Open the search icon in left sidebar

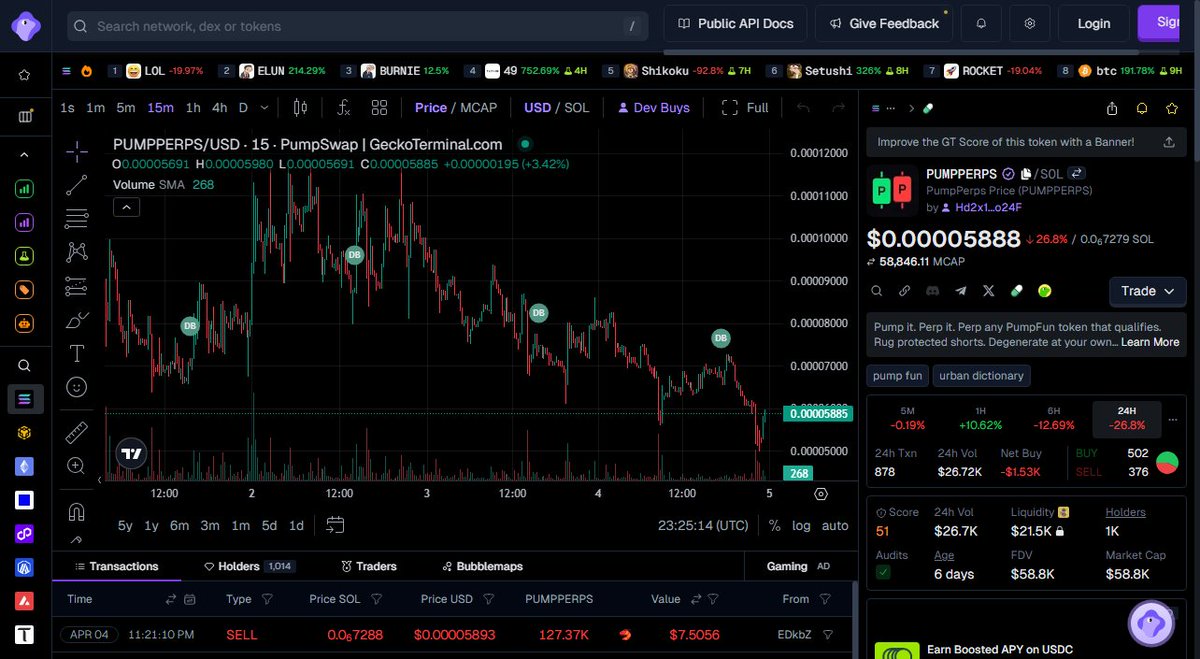[24, 366]
